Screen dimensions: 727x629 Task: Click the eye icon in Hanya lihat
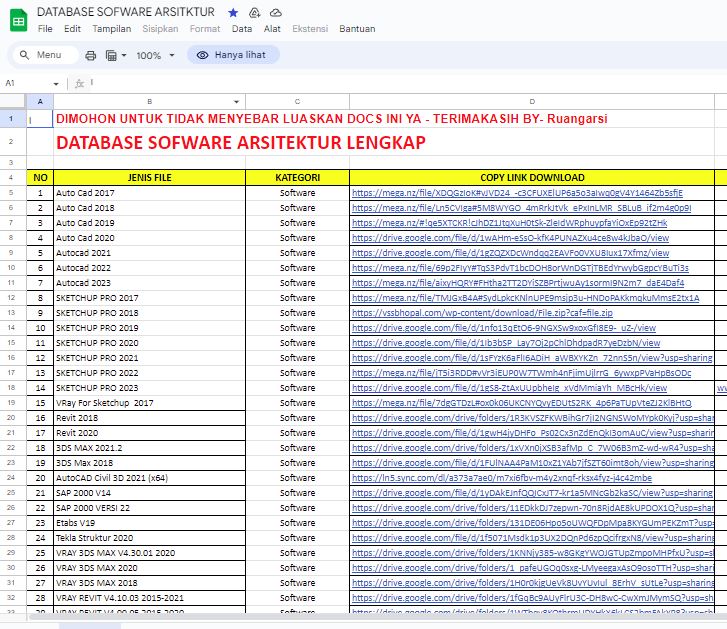[202, 55]
